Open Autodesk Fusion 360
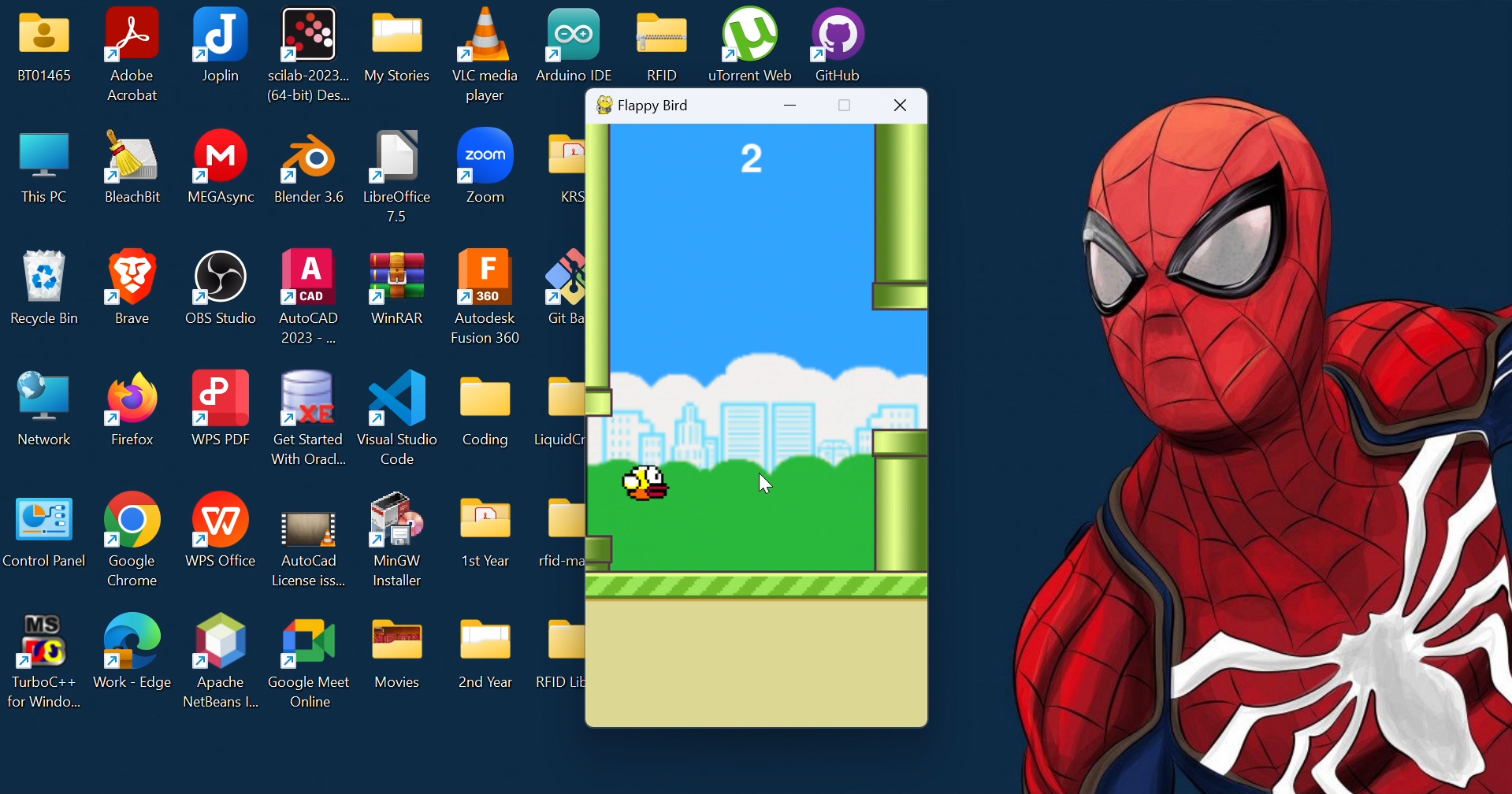Image resolution: width=1512 pixels, height=794 pixels. 485,278
